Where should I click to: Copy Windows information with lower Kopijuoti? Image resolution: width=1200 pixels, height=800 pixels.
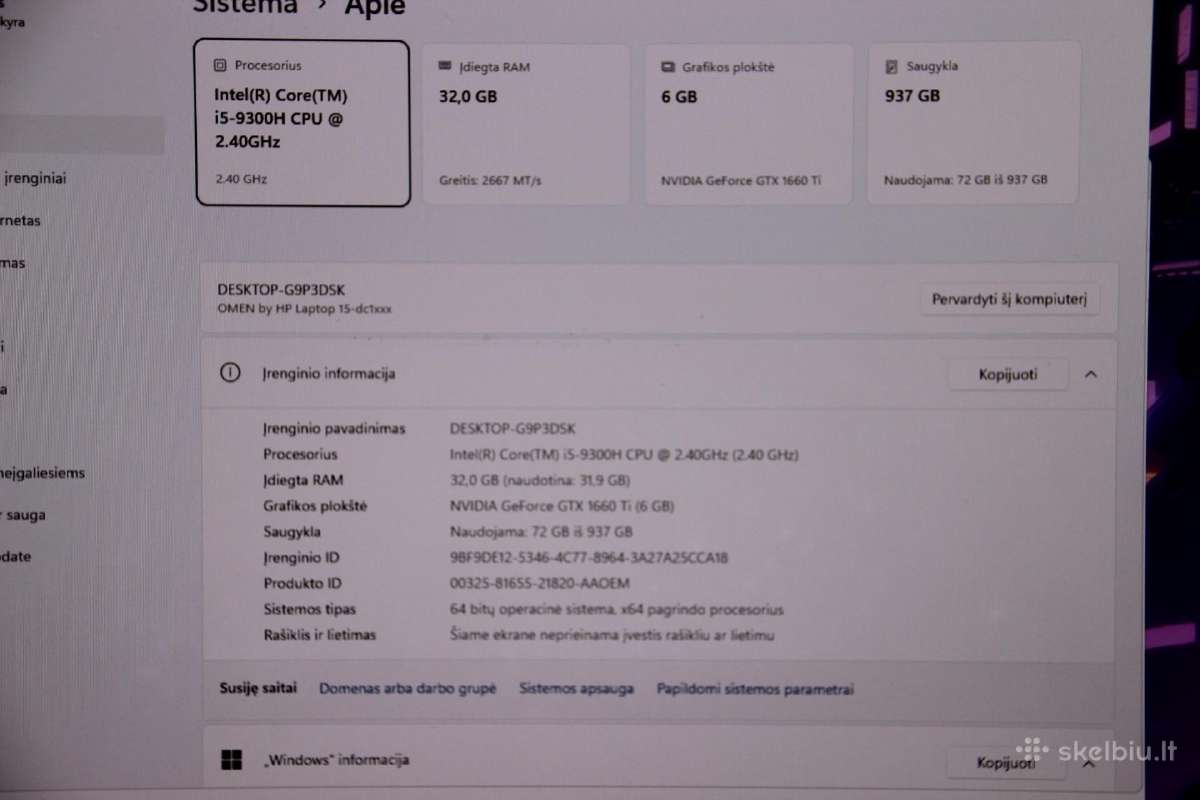click(x=1005, y=763)
